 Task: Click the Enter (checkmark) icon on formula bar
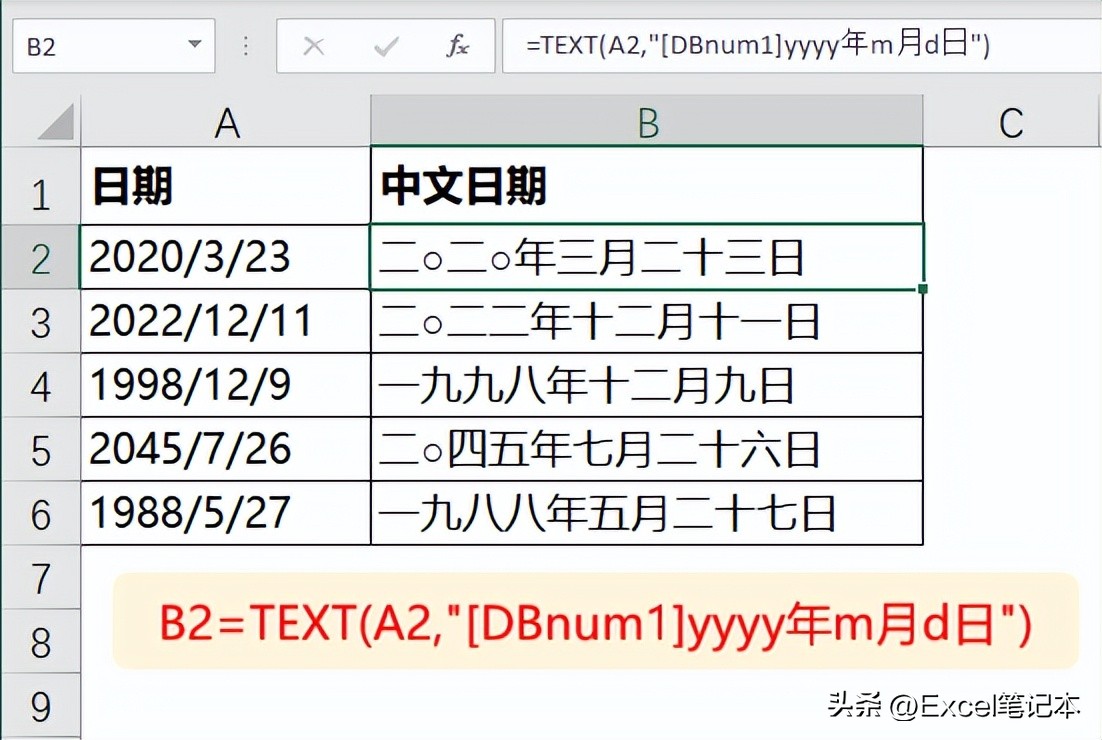point(385,45)
